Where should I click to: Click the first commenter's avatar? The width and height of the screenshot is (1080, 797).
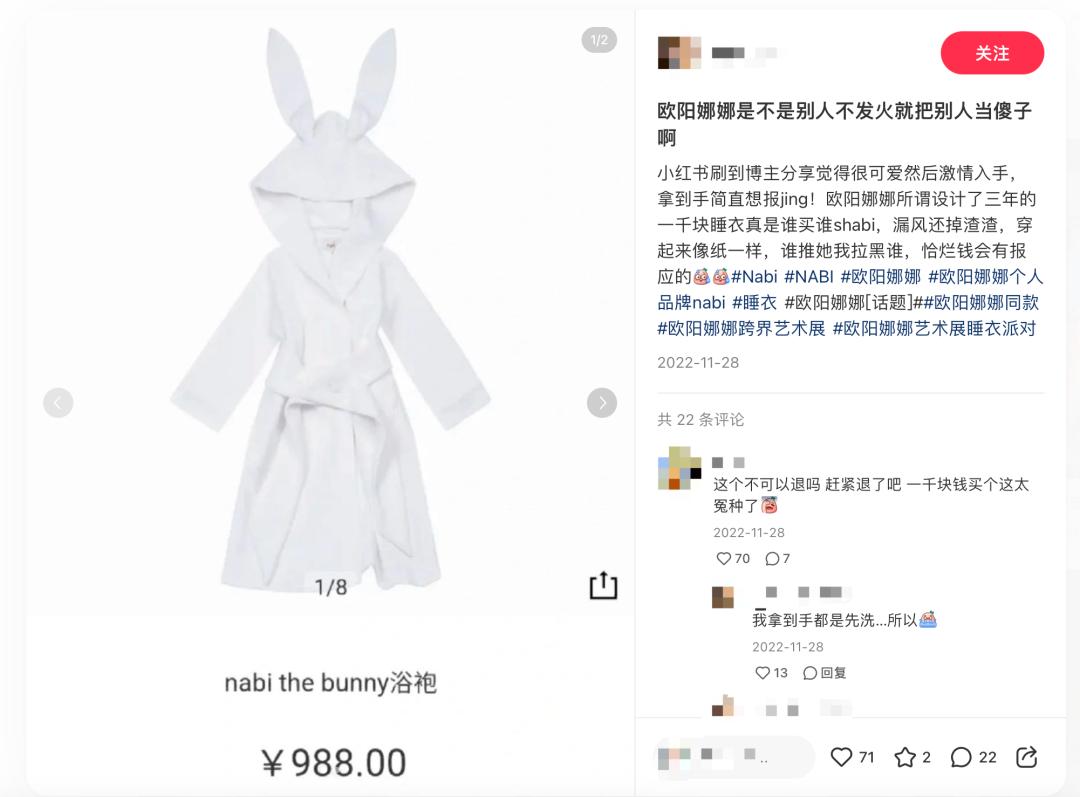pyautogui.click(x=679, y=468)
